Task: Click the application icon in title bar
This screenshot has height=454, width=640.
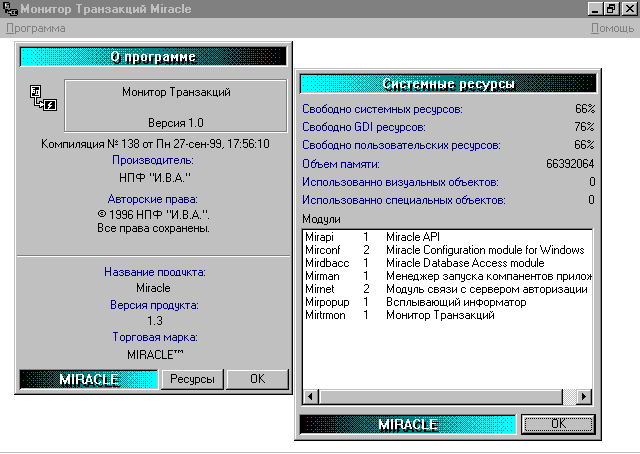Action: [10, 9]
